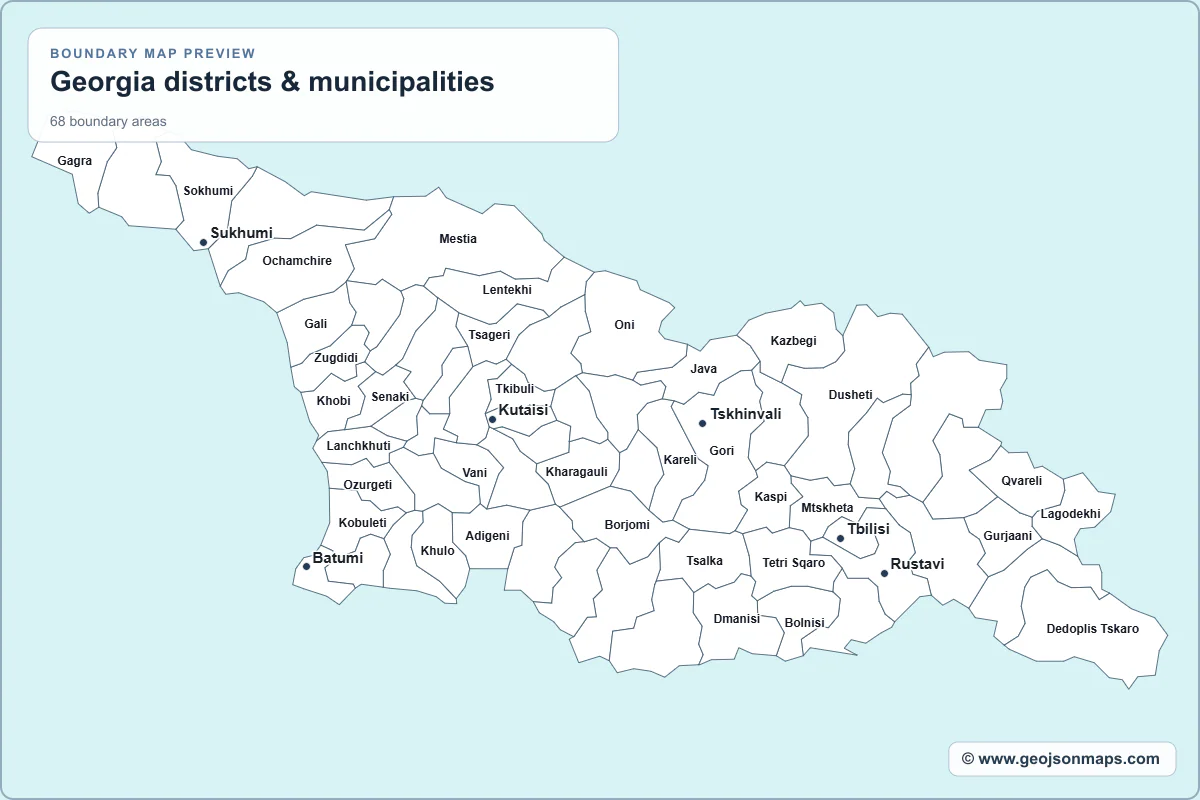This screenshot has height=800, width=1200.
Task: Select the Bolnisi district label
Action: point(805,623)
